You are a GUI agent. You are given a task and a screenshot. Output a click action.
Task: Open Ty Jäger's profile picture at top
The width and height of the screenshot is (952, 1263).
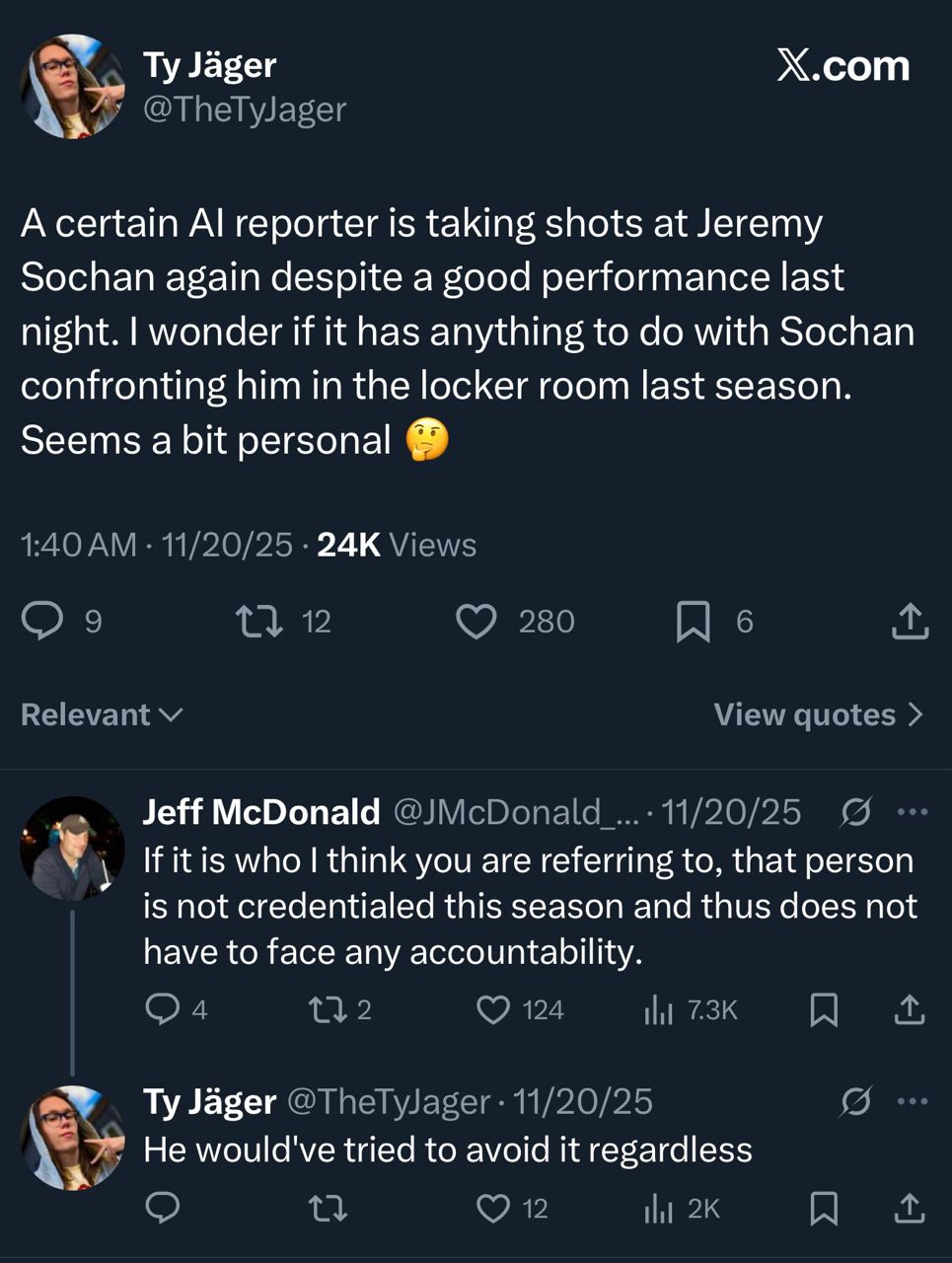[x=72, y=87]
